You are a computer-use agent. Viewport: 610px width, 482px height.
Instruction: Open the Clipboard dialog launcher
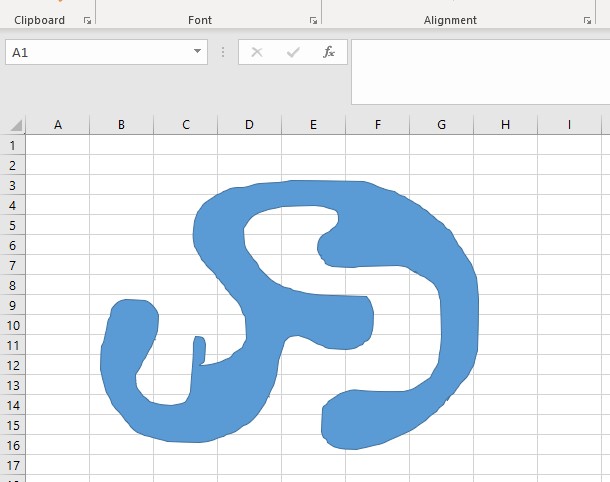(x=87, y=20)
